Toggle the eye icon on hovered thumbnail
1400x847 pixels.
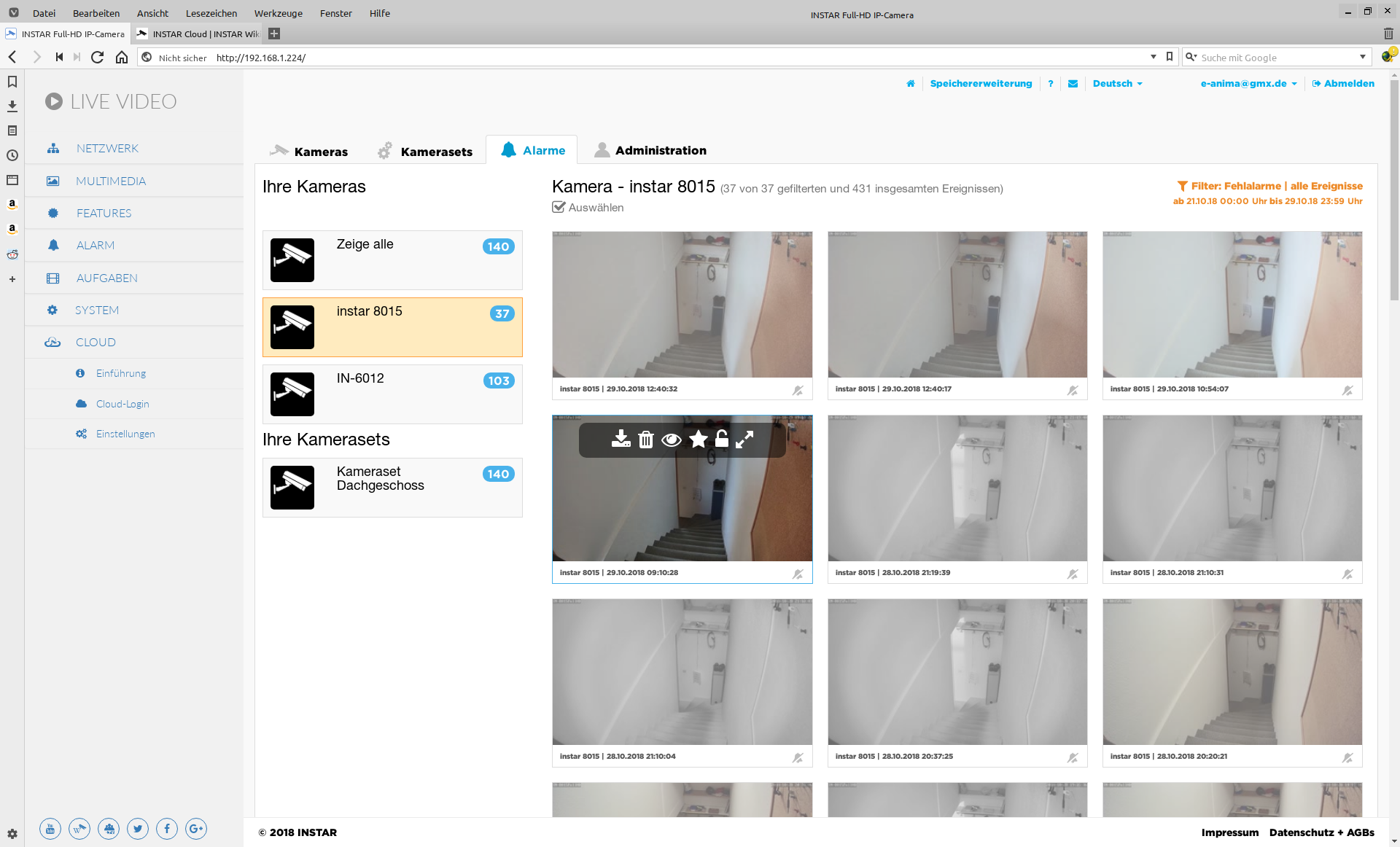(672, 440)
